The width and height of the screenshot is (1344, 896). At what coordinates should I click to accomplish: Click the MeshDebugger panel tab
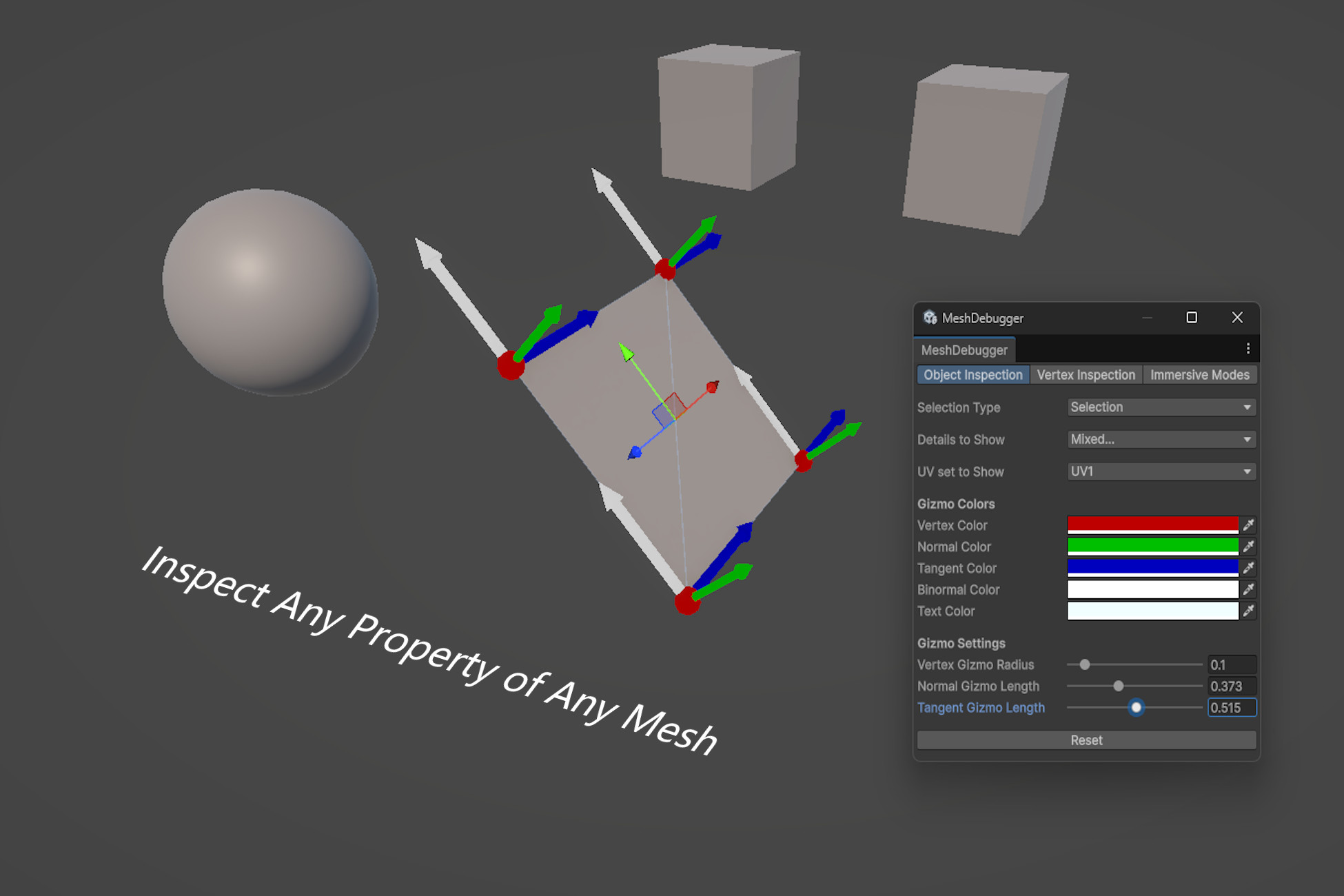click(964, 349)
